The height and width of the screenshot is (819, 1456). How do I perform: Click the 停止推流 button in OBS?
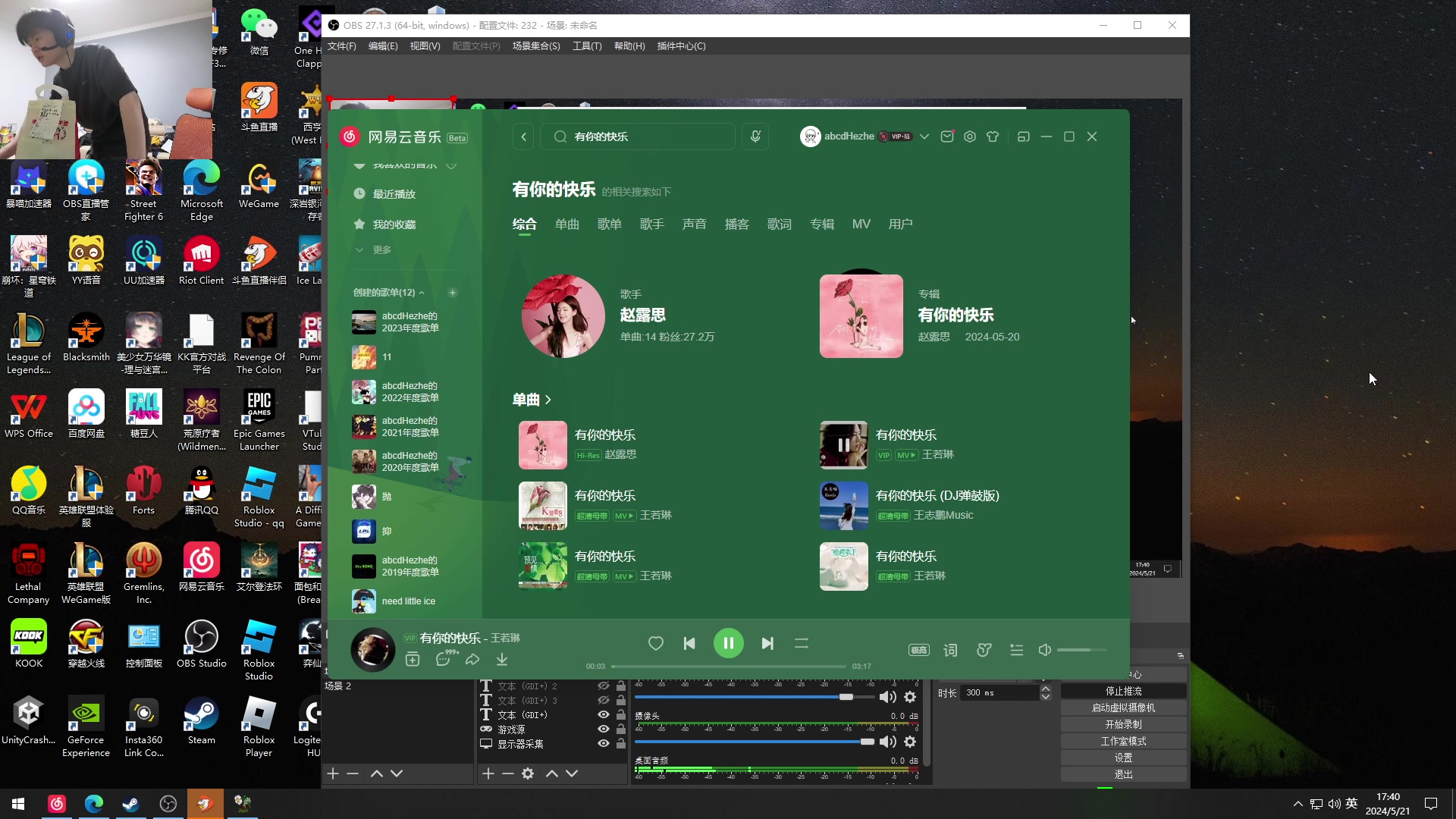[1123, 692]
